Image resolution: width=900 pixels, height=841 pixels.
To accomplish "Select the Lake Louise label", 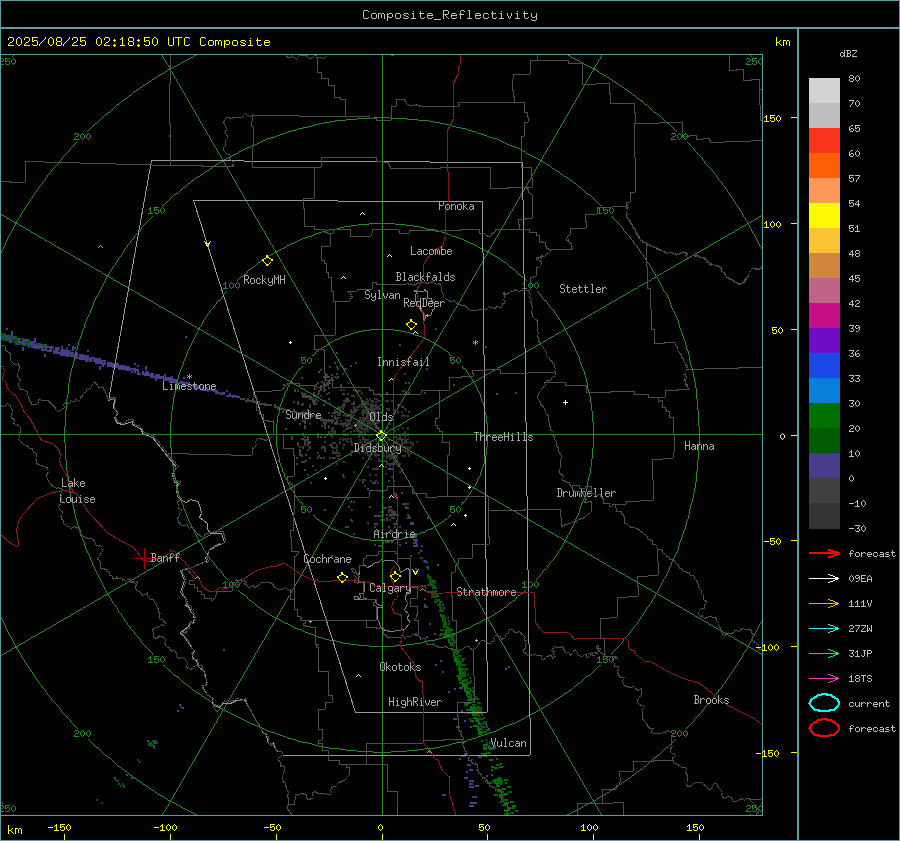I will click(x=77, y=491).
